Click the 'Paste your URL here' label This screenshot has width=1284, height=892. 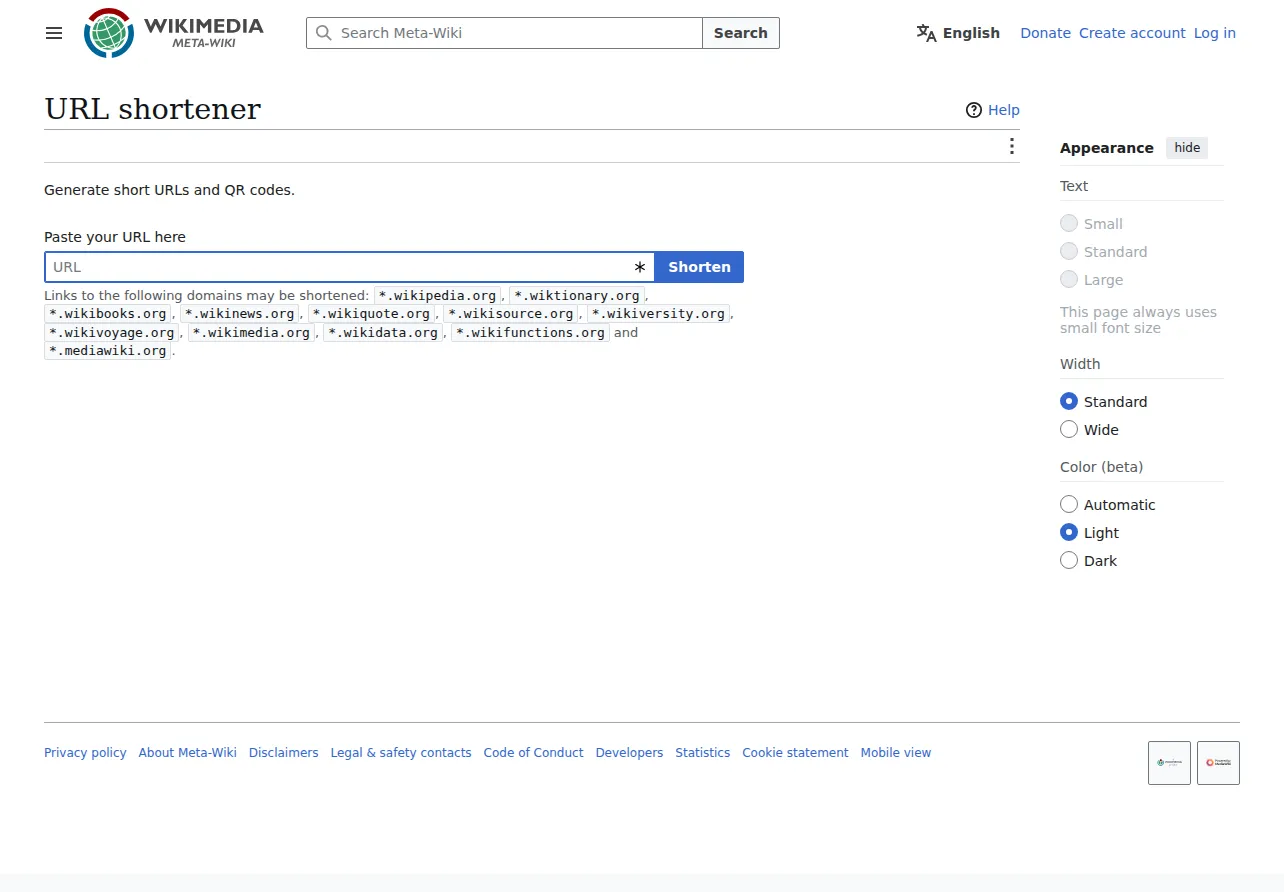point(115,237)
